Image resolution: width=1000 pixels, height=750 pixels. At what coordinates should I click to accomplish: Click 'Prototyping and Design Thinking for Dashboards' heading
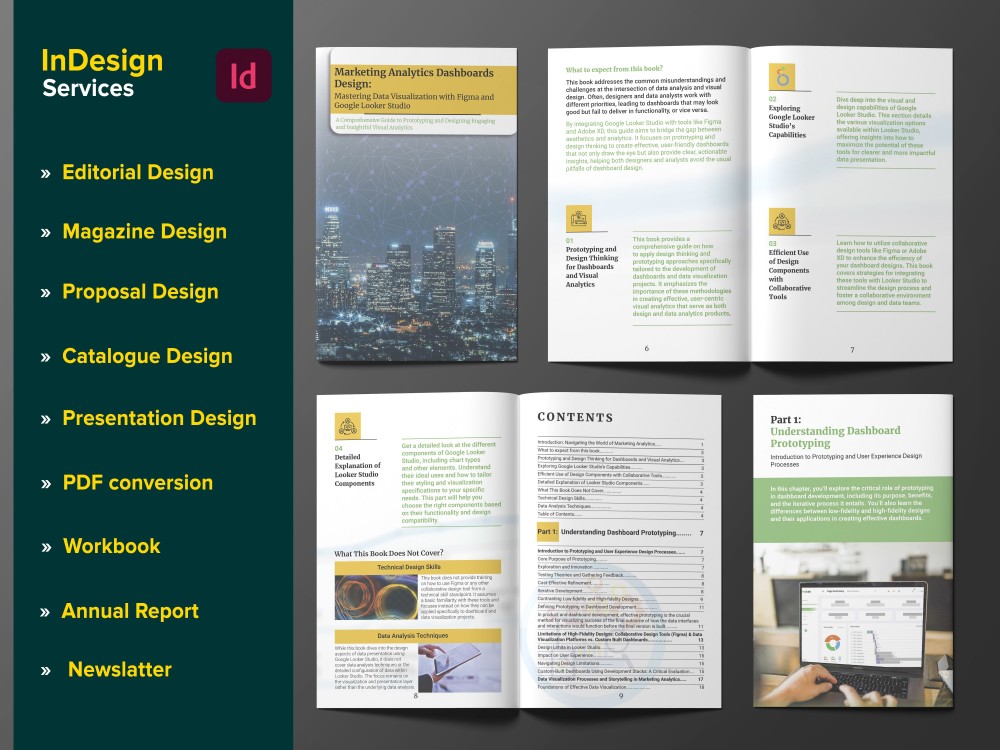[x=592, y=267]
